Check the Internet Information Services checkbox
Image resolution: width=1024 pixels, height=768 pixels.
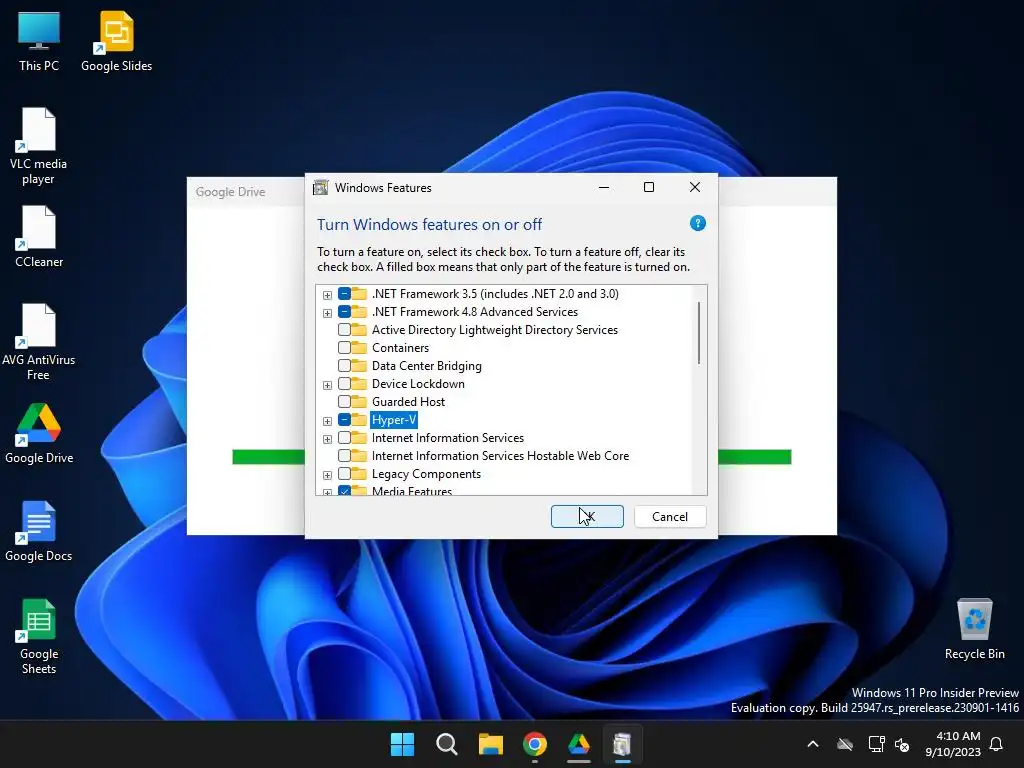pyautogui.click(x=344, y=438)
